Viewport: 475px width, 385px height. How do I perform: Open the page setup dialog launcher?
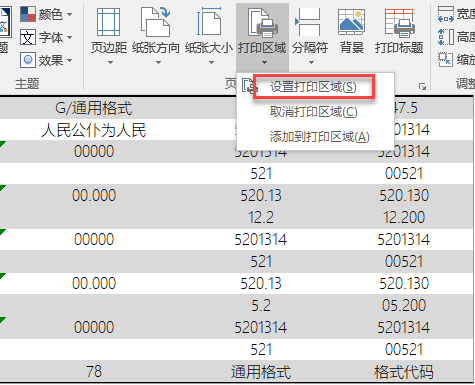point(422,87)
